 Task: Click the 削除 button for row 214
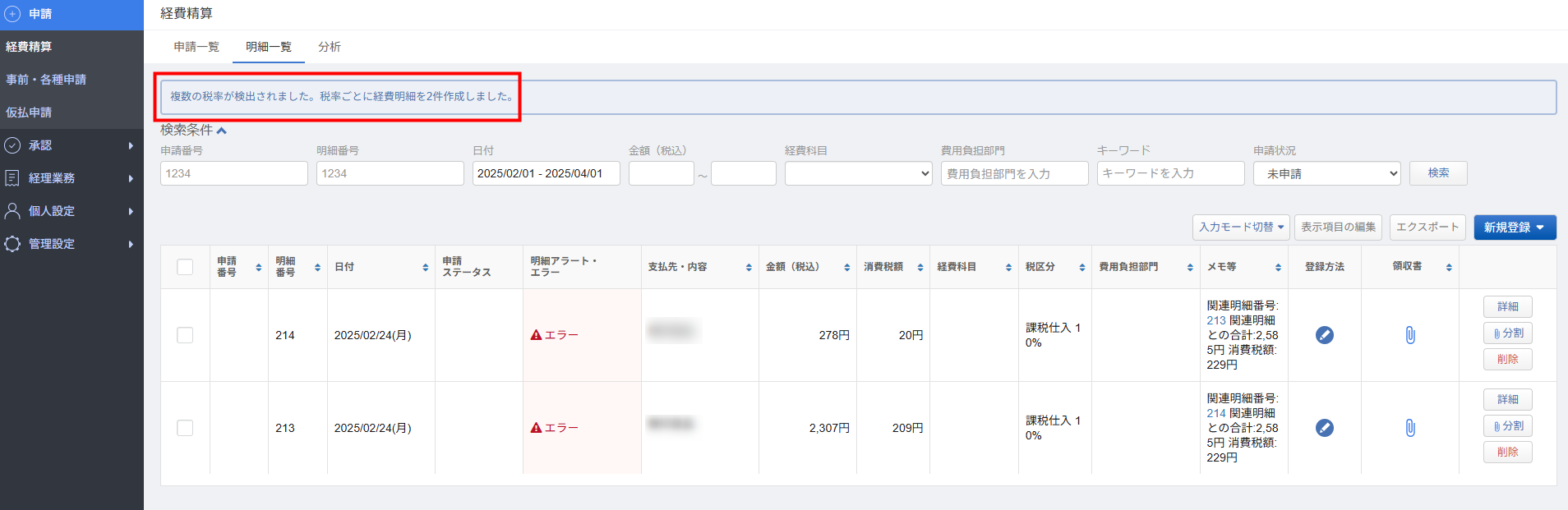click(1507, 359)
